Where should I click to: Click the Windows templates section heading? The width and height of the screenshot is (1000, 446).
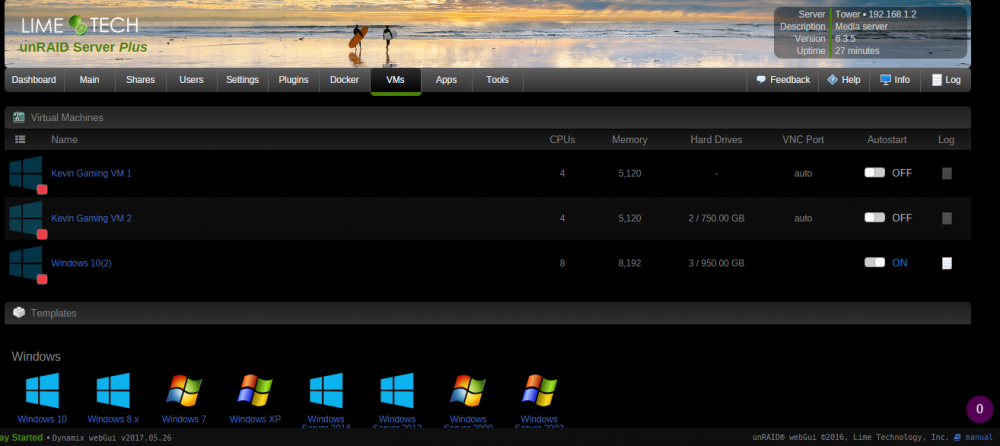[36, 357]
